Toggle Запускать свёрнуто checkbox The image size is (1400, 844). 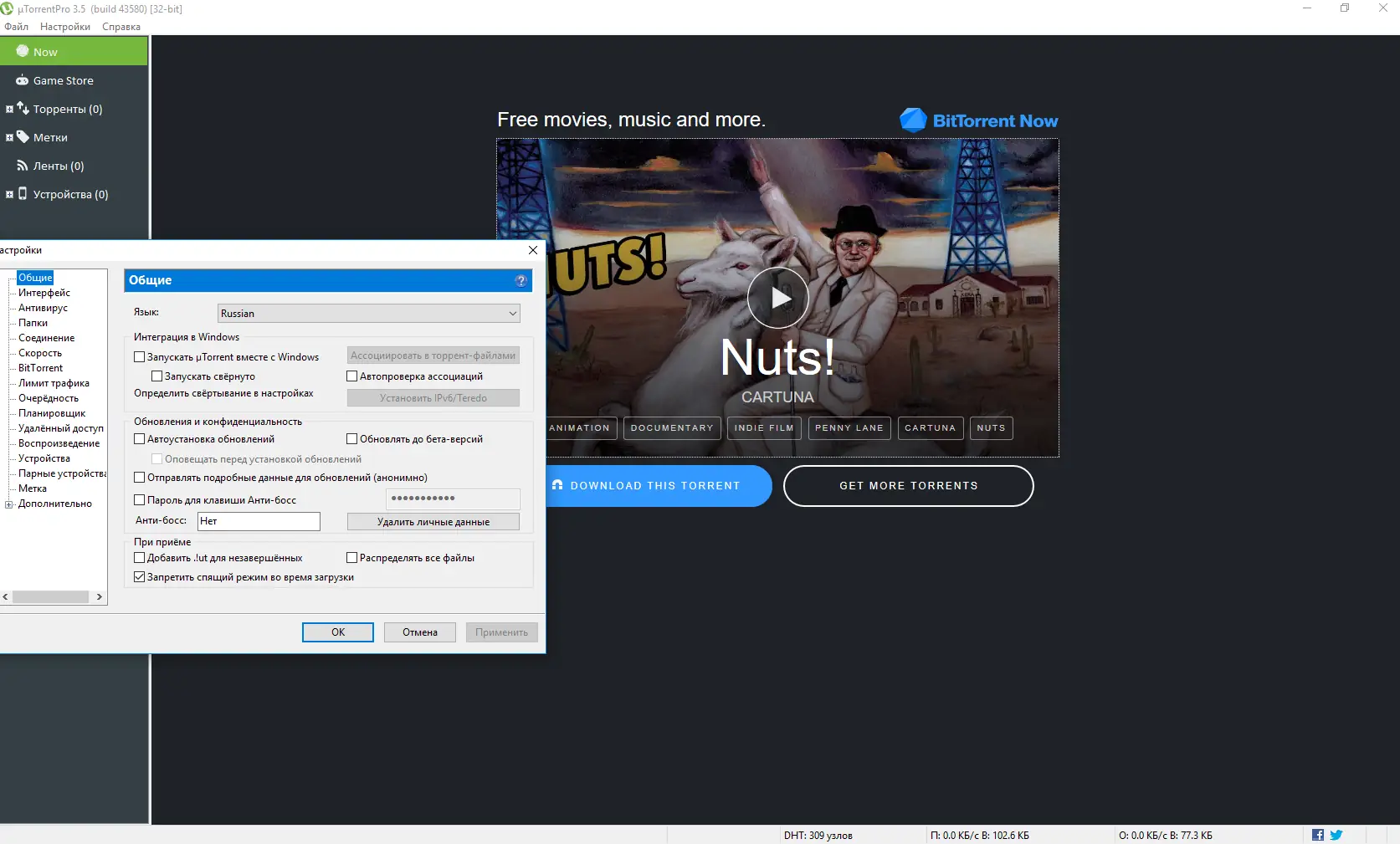click(x=156, y=376)
